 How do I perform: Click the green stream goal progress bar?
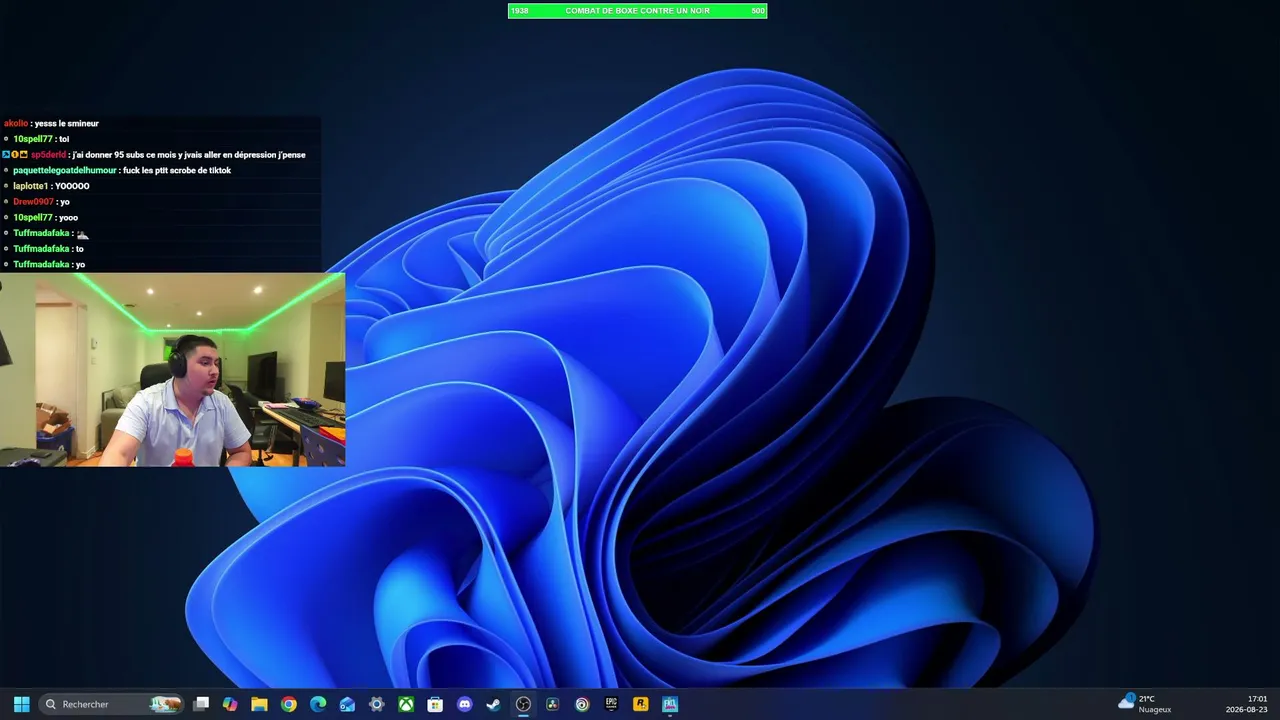click(637, 11)
